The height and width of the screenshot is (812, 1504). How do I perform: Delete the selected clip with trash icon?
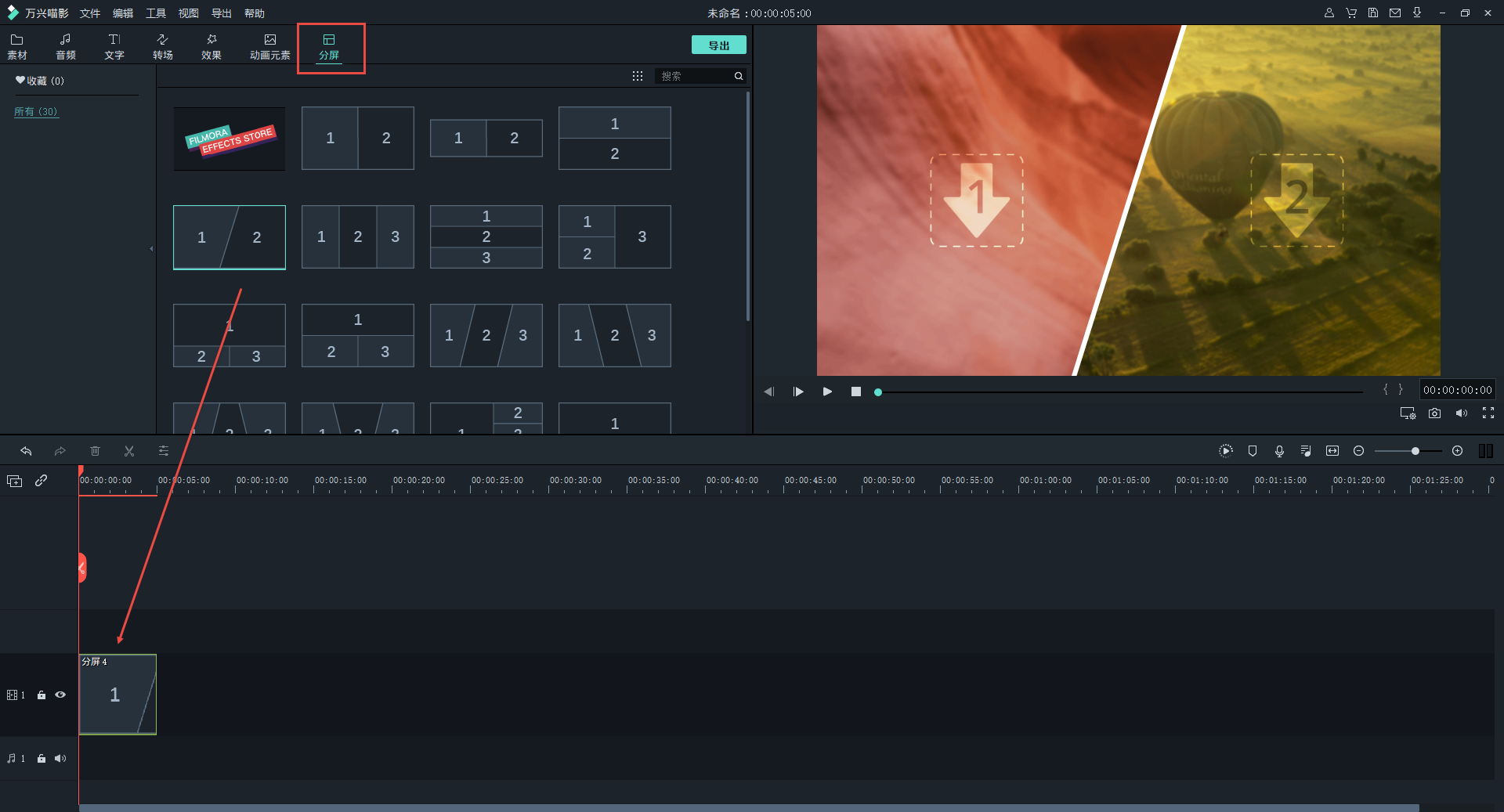(95, 451)
